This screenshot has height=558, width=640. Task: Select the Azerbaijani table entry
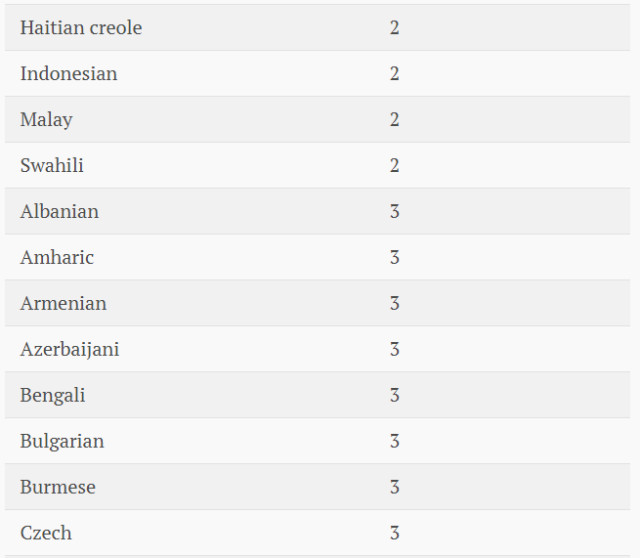coord(70,350)
